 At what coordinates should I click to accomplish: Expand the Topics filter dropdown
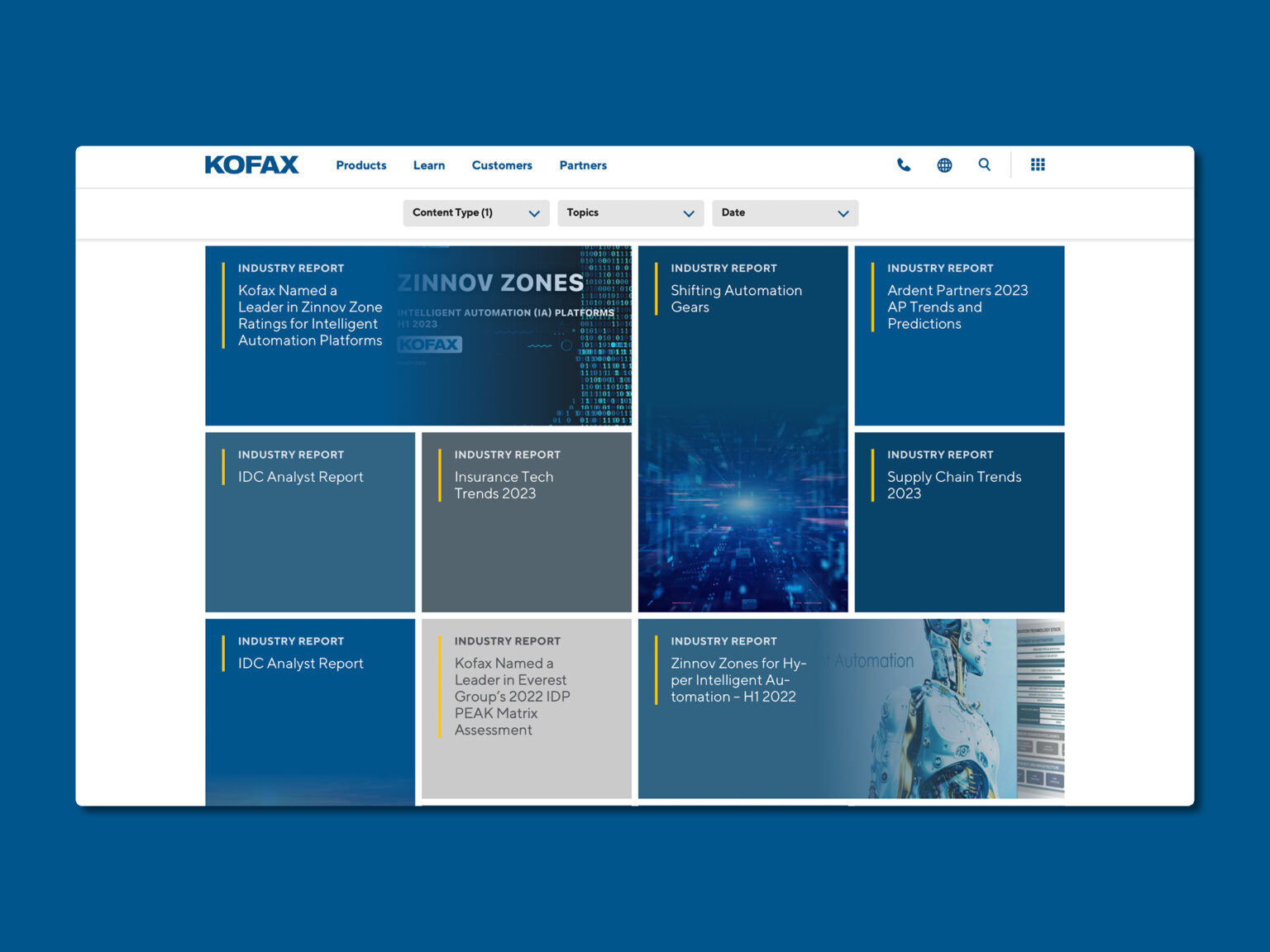click(x=630, y=213)
